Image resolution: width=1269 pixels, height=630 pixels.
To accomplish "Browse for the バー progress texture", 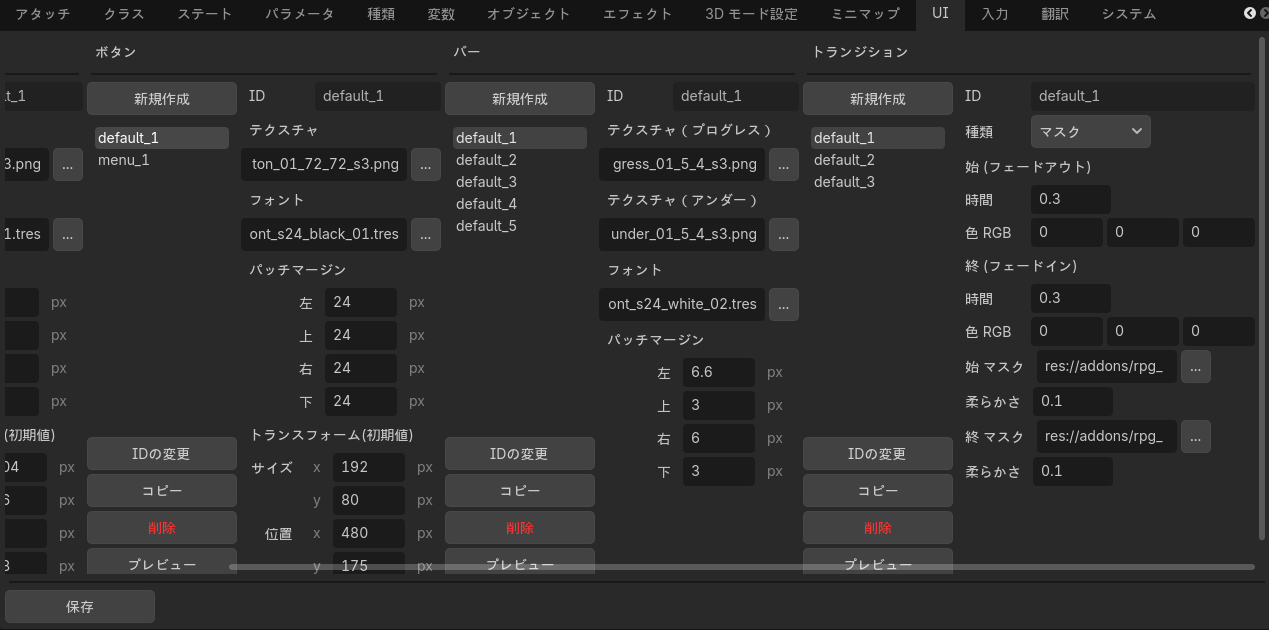I will (x=784, y=164).
